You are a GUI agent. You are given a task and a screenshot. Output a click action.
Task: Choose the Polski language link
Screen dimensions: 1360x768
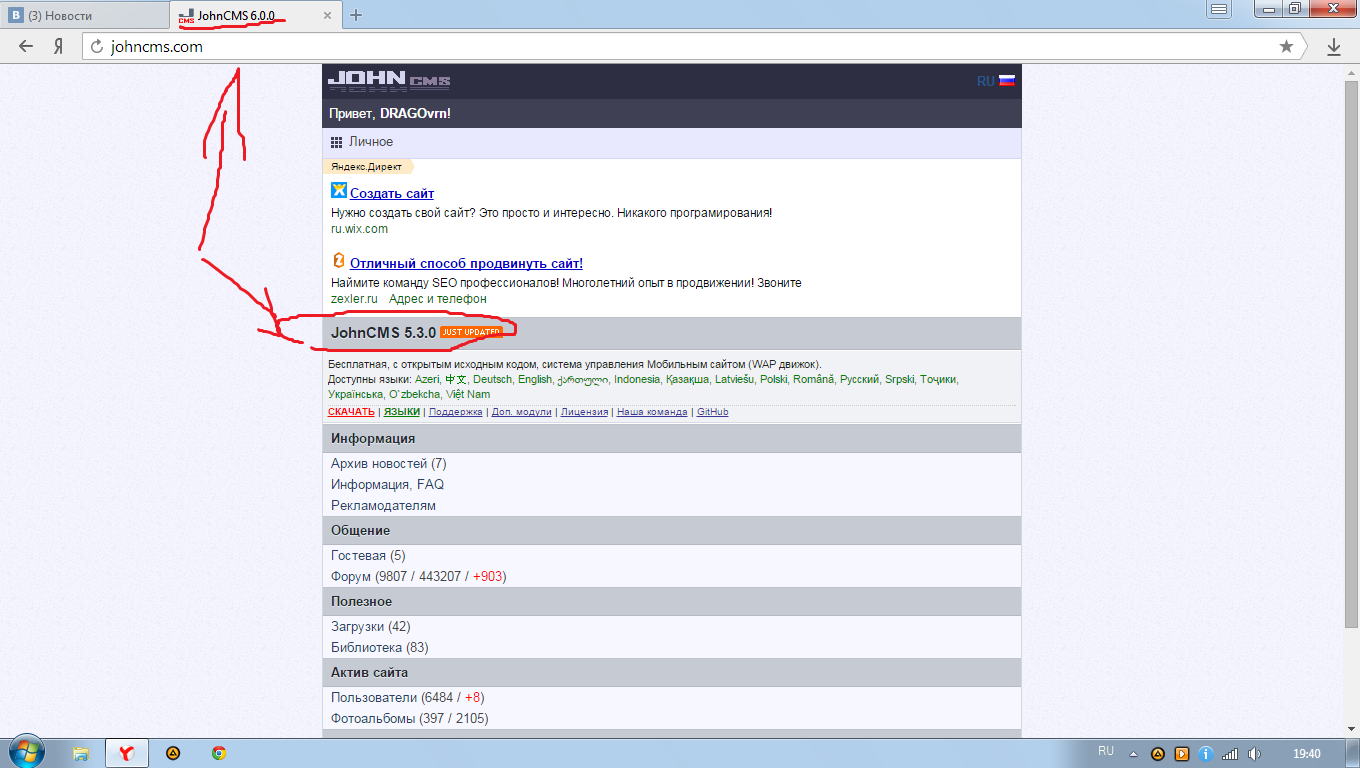click(774, 379)
